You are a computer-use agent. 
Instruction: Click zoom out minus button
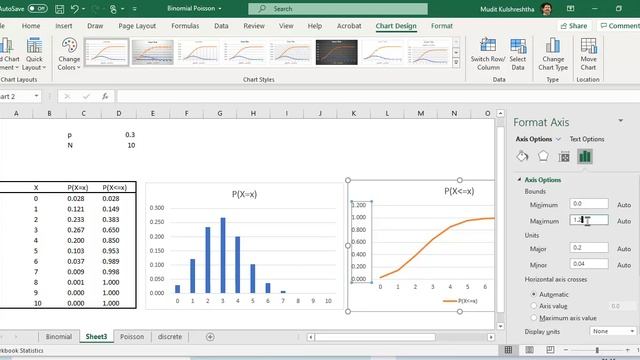point(566,350)
